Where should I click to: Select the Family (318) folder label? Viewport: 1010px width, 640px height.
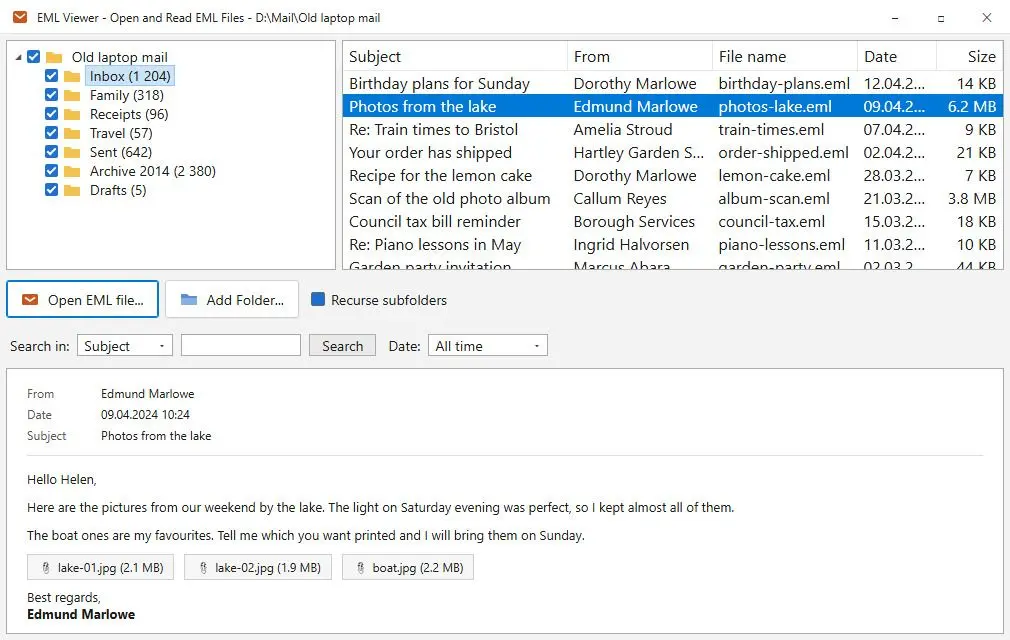(127, 95)
